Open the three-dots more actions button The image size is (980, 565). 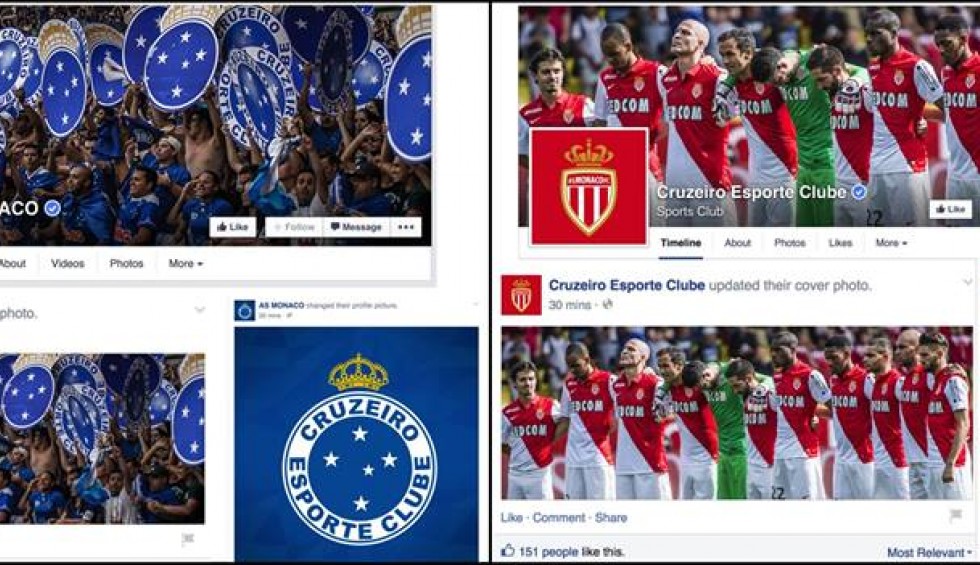pos(406,227)
